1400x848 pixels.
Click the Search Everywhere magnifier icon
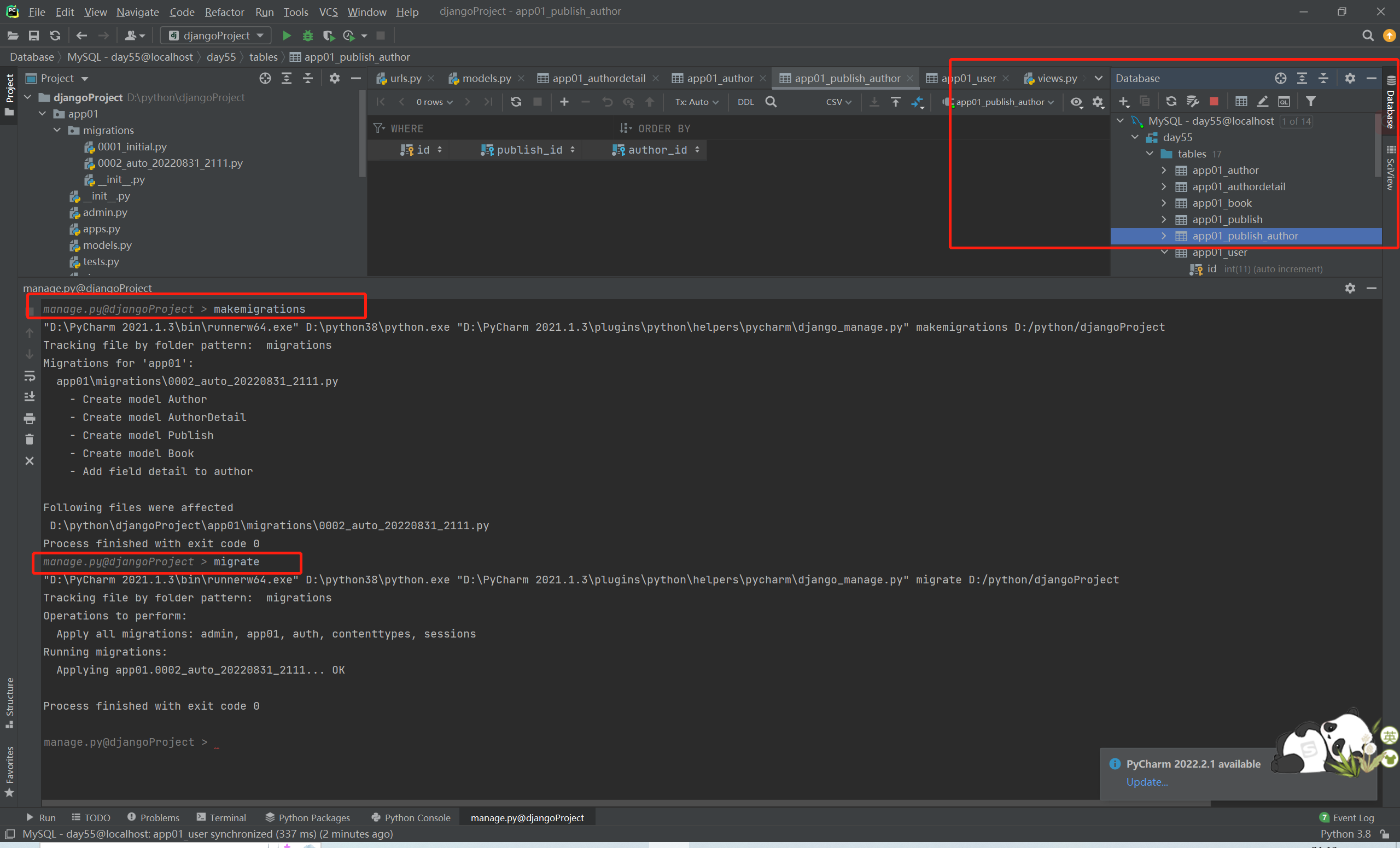click(1368, 36)
